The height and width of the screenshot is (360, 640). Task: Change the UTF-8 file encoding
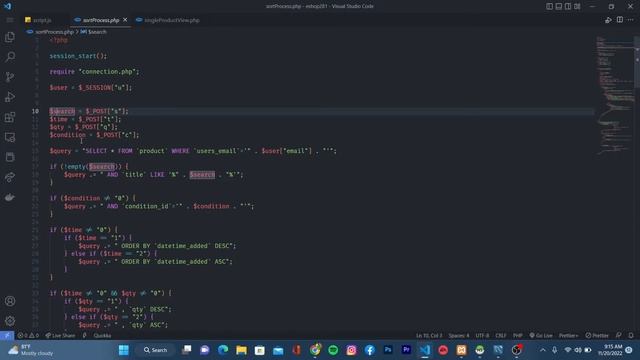point(482,336)
